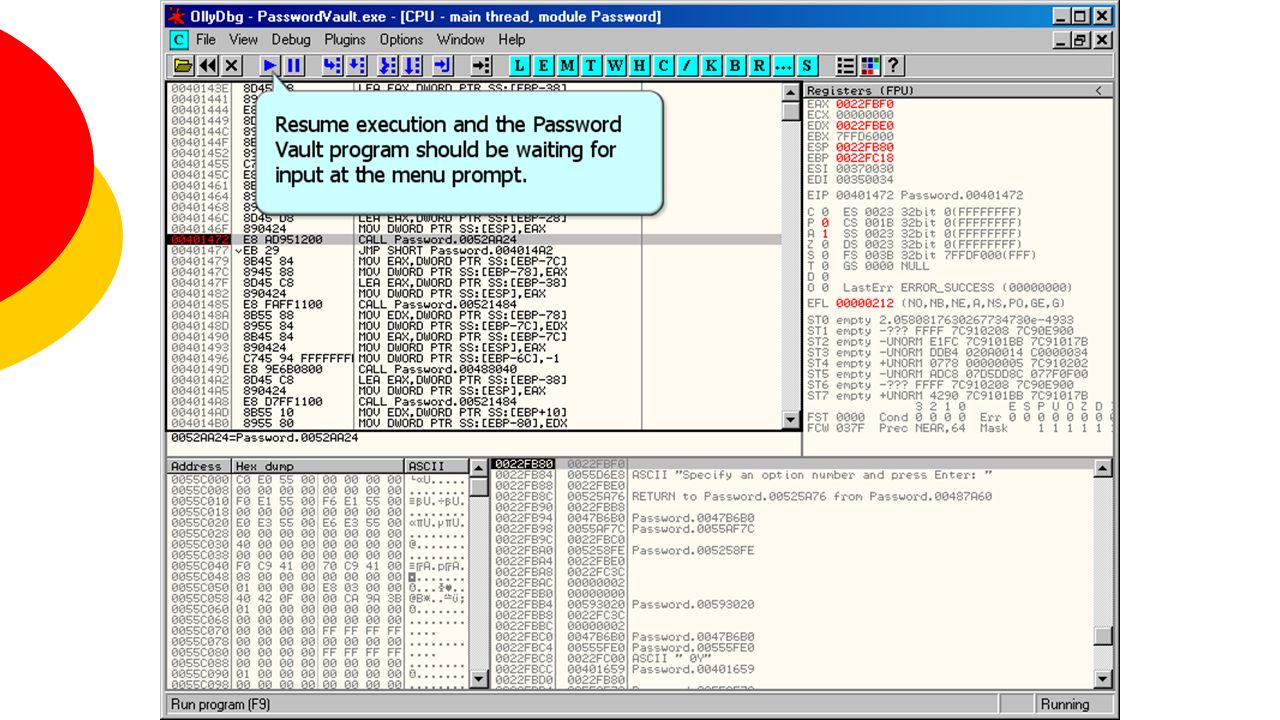Run the program with the play button
1280x720 pixels.
[x=269, y=66]
